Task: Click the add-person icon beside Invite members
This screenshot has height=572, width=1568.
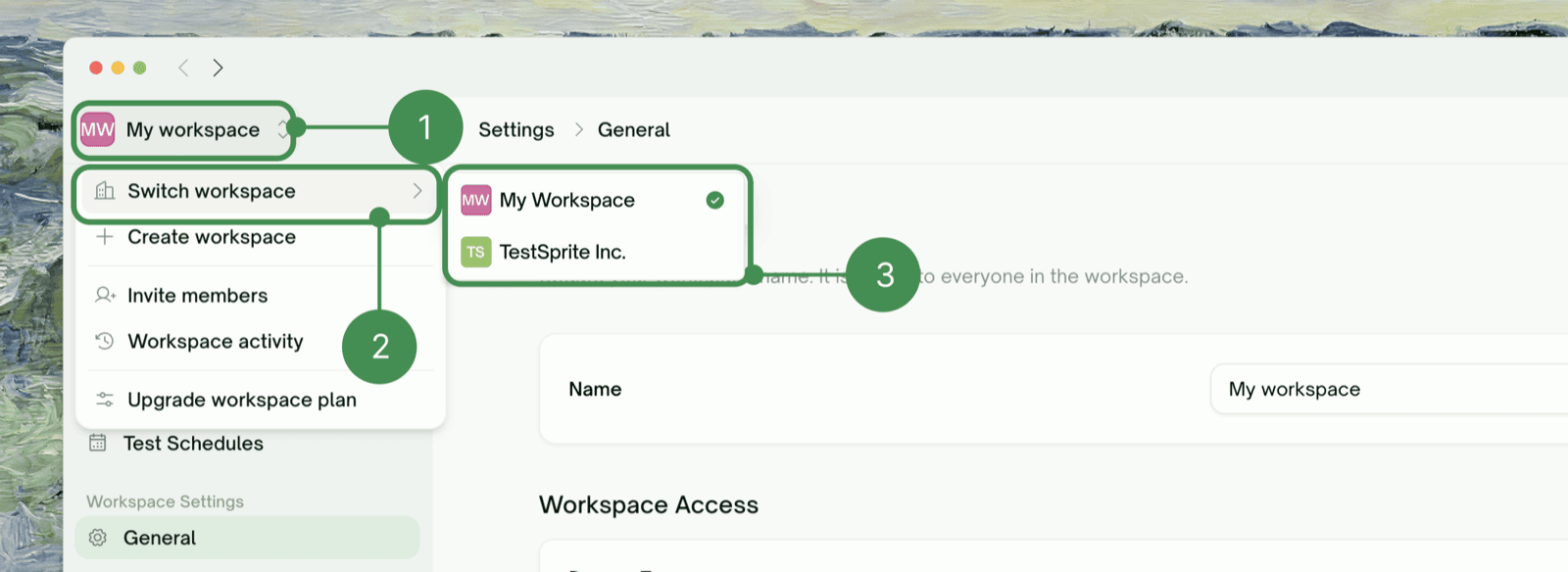Action: point(105,295)
